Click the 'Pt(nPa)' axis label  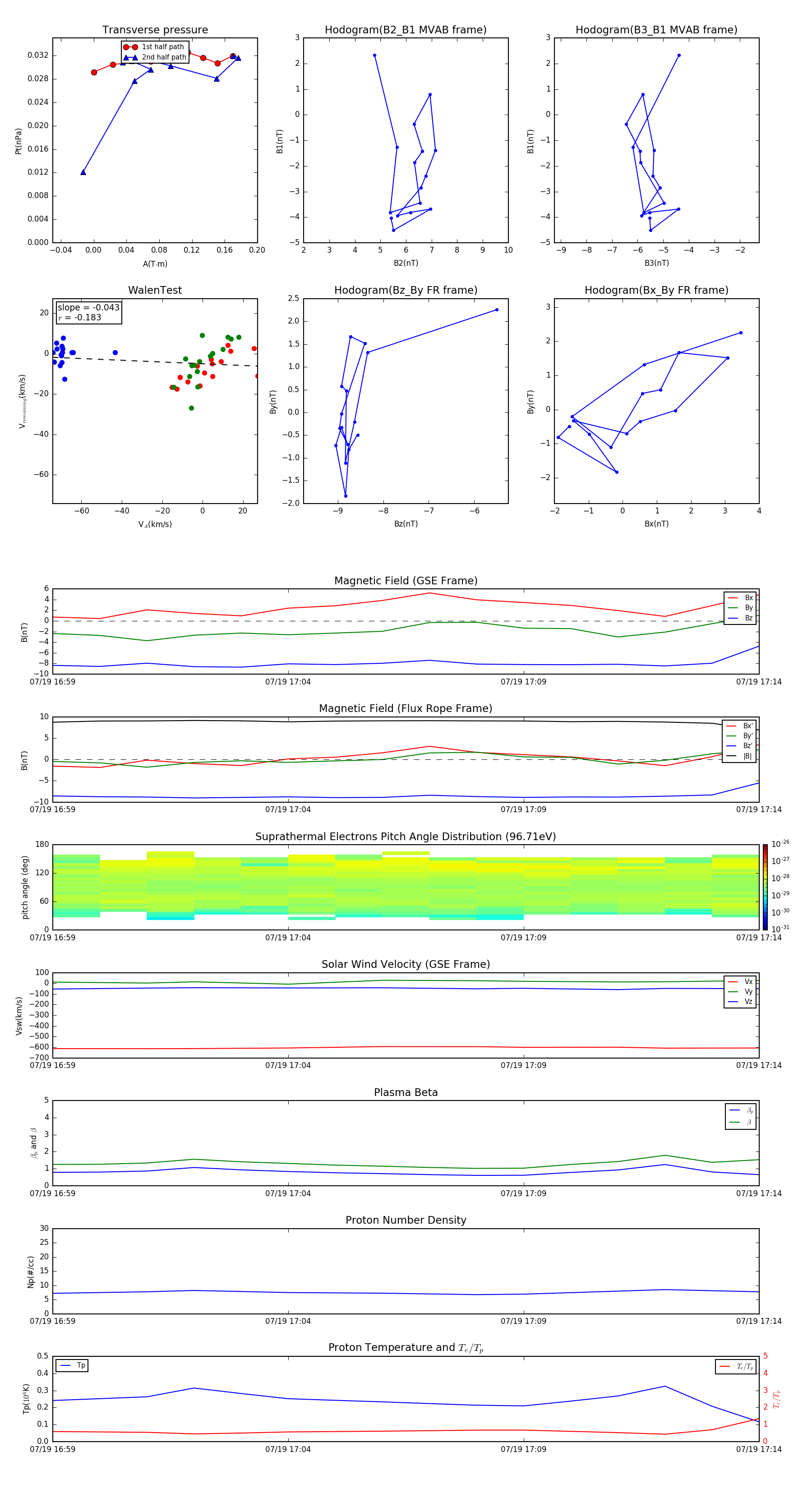coord(18,140)
